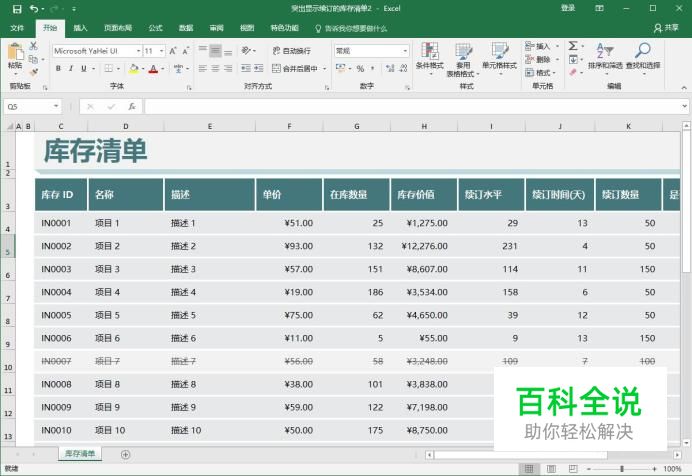Add a new sheet with plus icon

coord(125,454)
